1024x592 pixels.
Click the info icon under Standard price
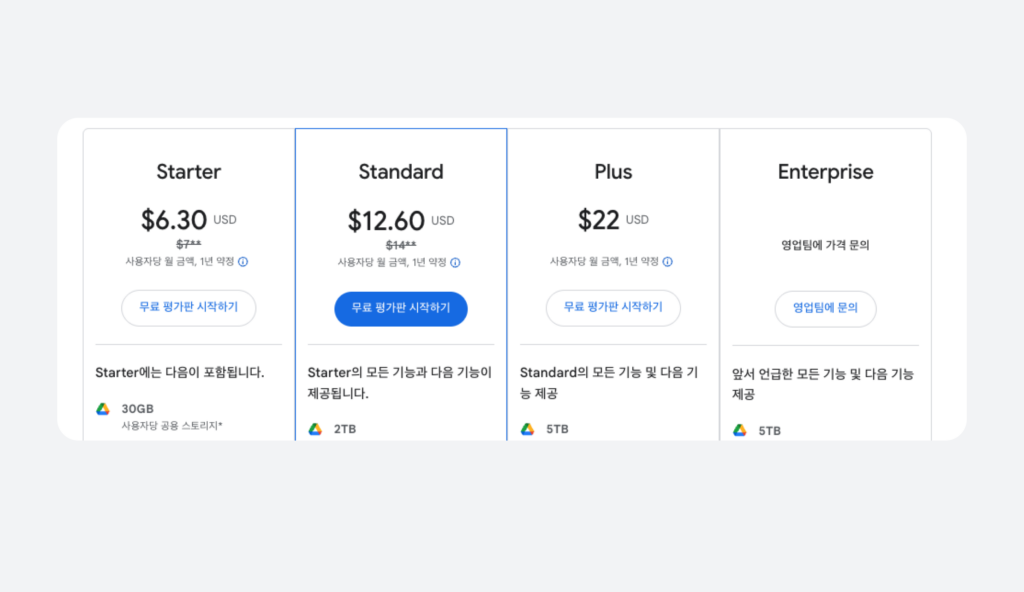455,263
